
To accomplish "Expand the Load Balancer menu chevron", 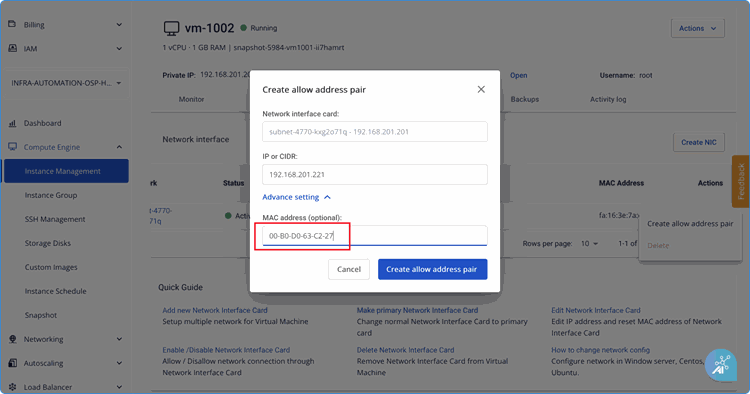I will click(119, 387).
